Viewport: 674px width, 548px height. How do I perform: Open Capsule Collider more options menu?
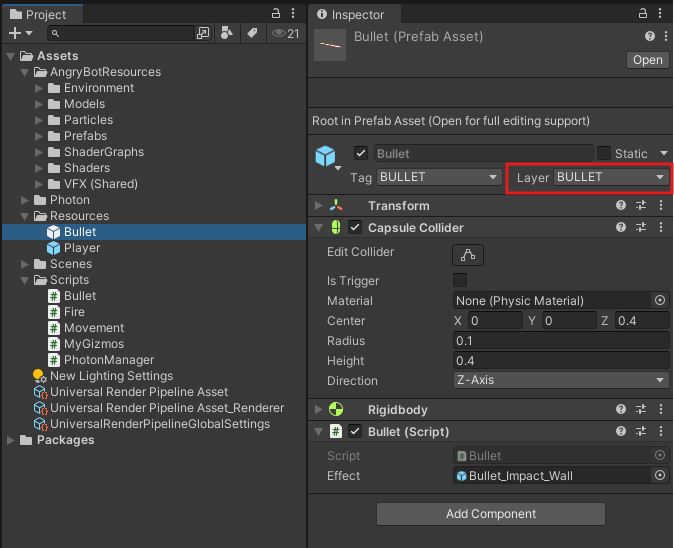[661, 227]
